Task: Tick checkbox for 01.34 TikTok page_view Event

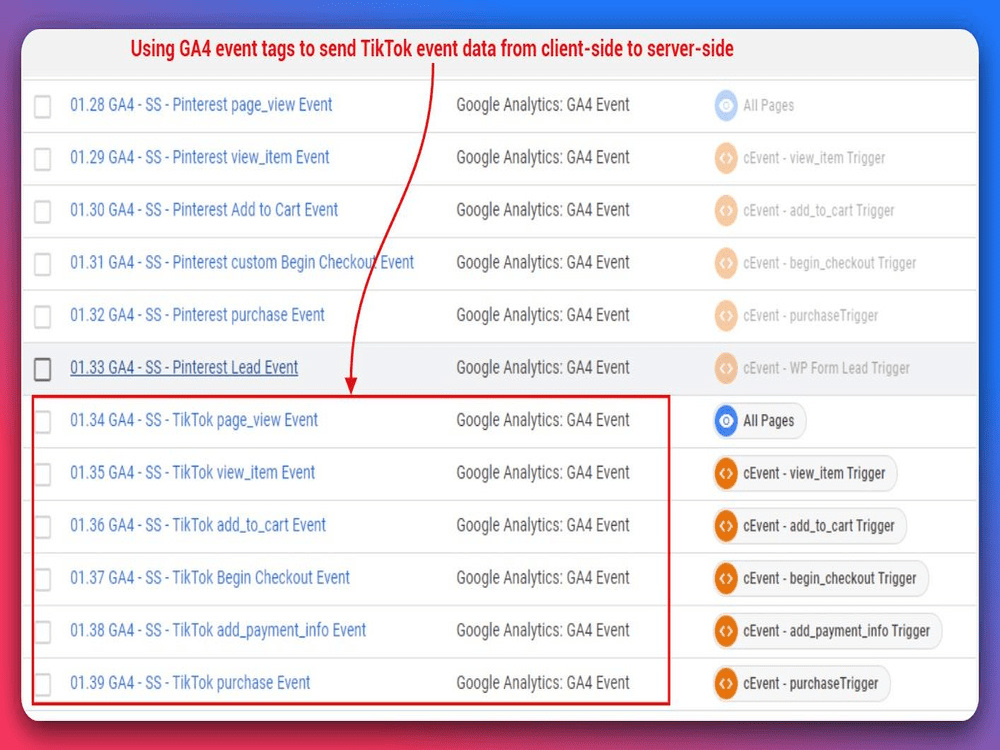Action: coord(43,422)
